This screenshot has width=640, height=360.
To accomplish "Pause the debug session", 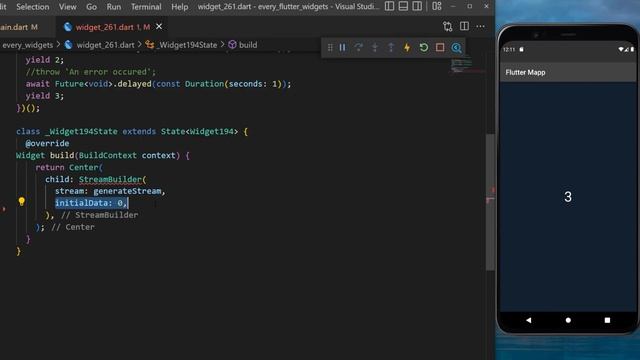I will click(x=342, y=48).
